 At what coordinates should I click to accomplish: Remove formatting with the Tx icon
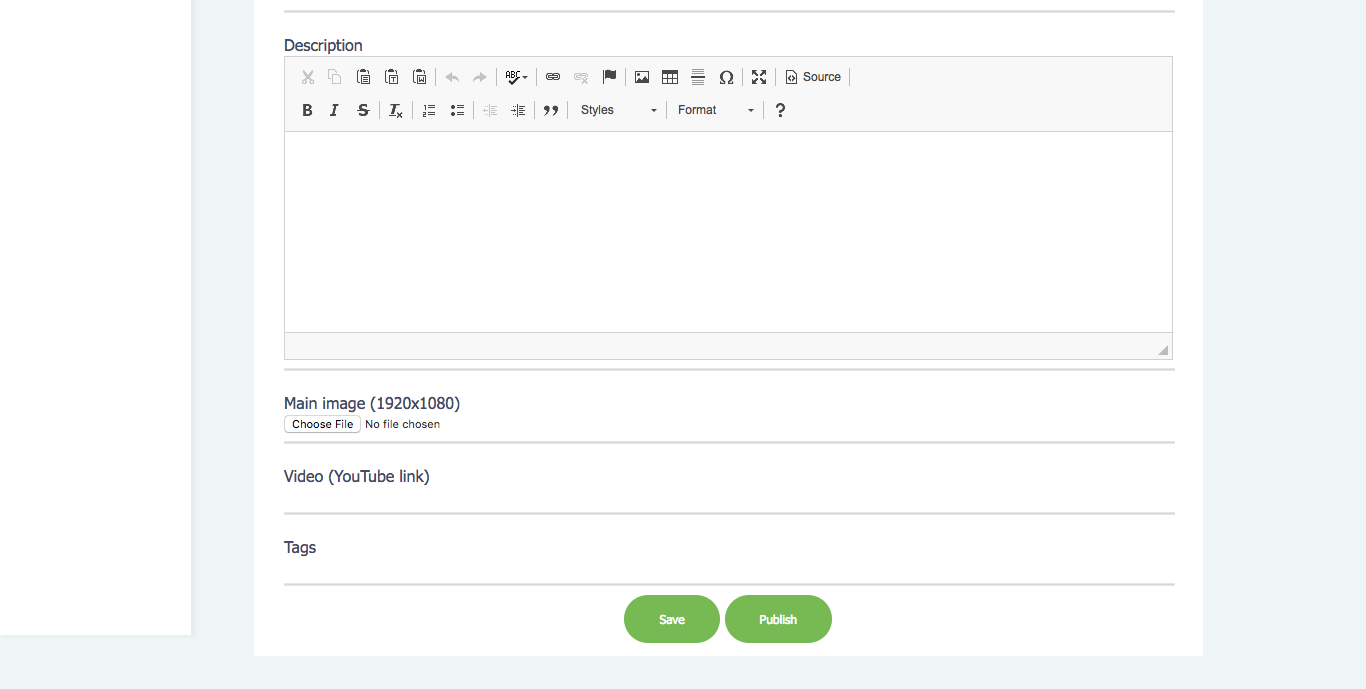396,110
